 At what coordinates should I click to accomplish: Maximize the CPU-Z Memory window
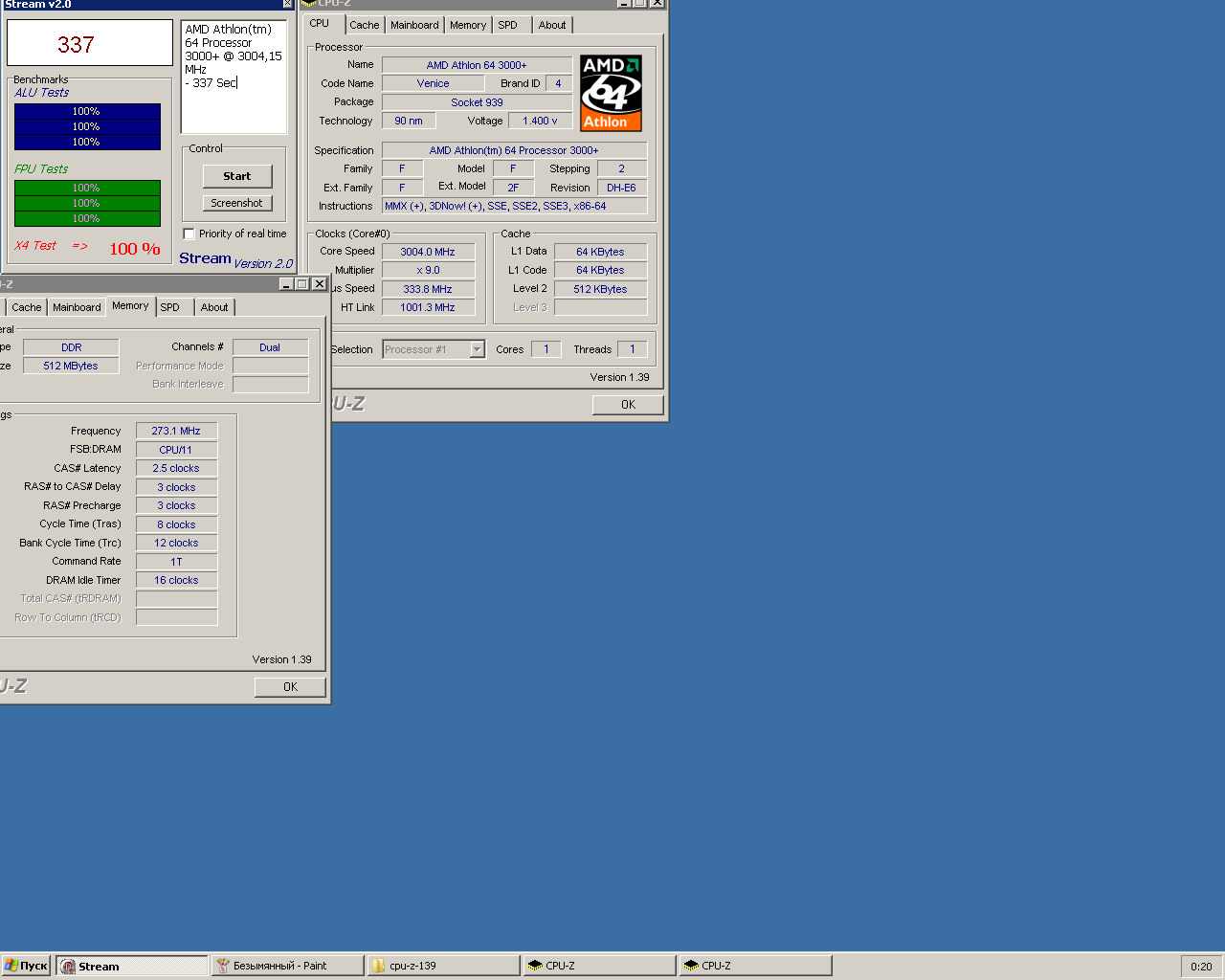pyautogui.click(x=302, y=284)
